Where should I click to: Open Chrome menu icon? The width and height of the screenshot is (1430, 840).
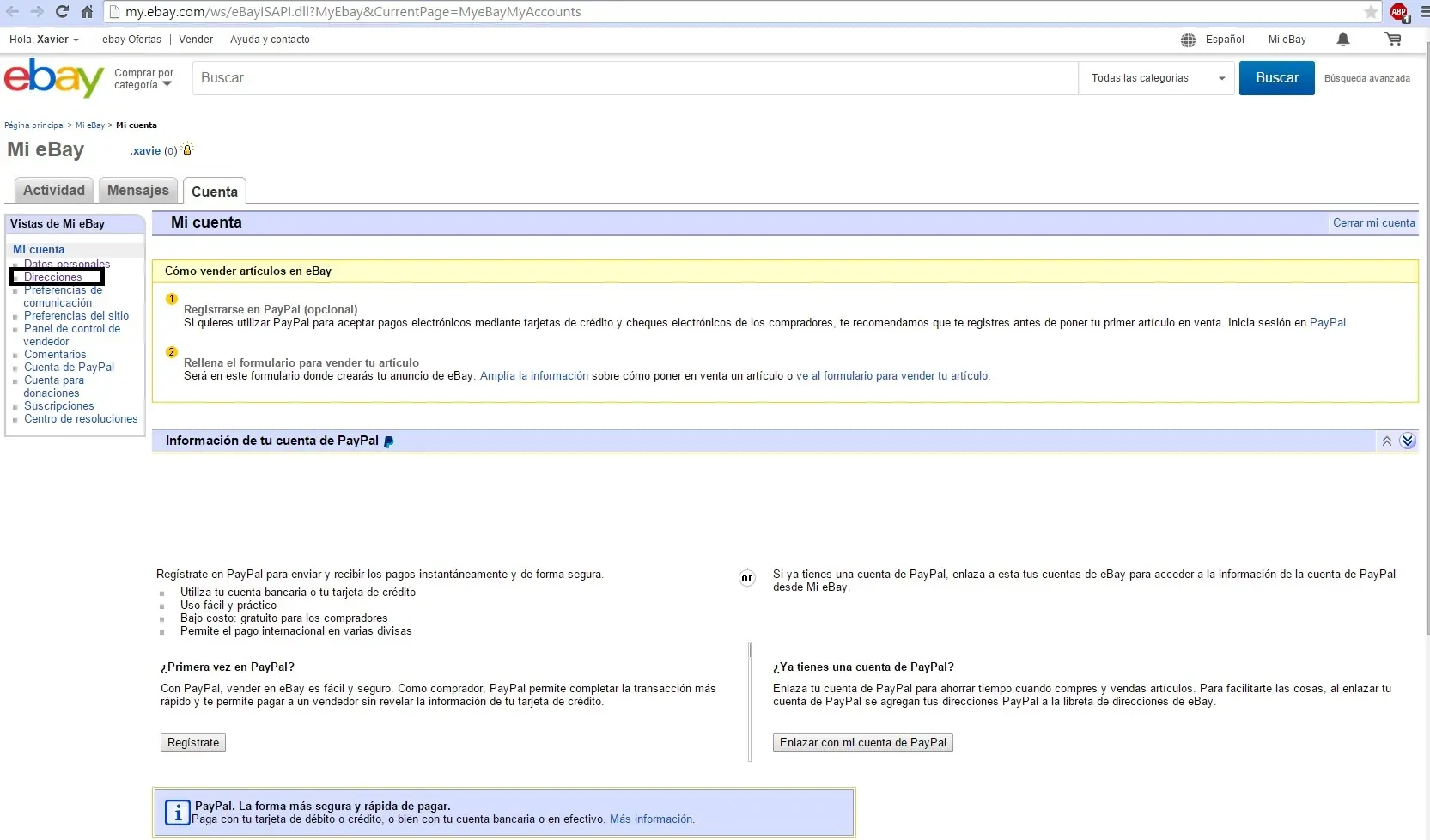pyautogui.click(x=1424, y=12)
